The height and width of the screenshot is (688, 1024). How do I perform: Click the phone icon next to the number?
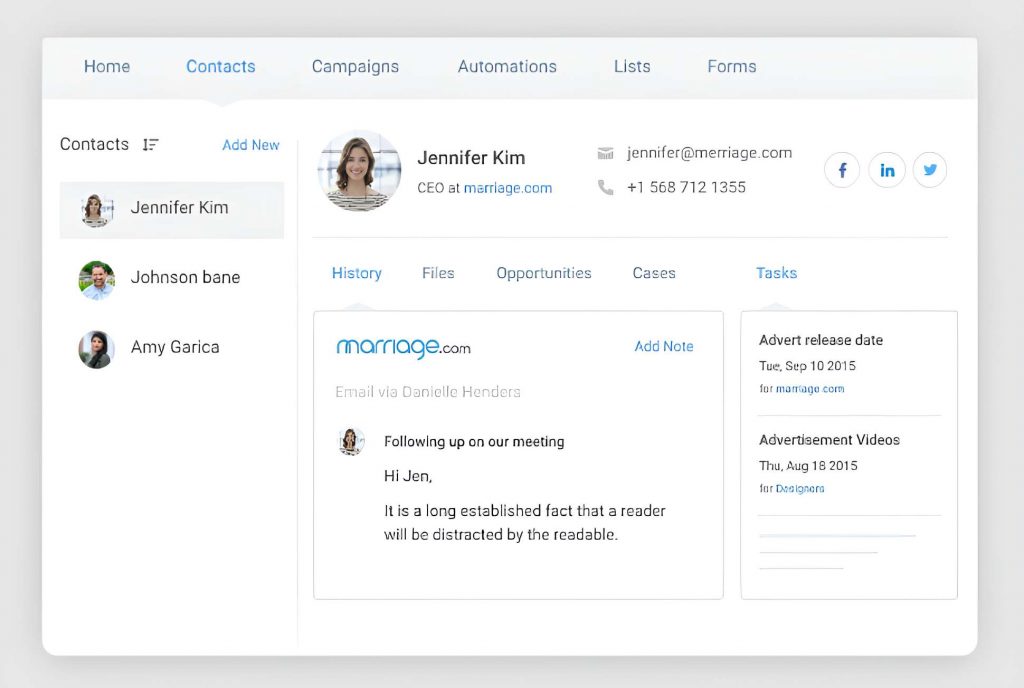click(x=605, y=187)
